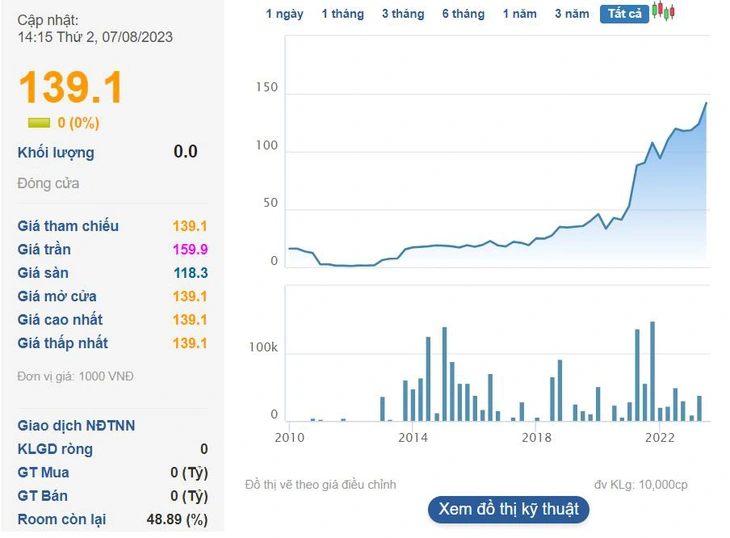This screenshot has width=730, height=538.
Task: Click the 2022 marker on time axis
Action: point(659,437)
